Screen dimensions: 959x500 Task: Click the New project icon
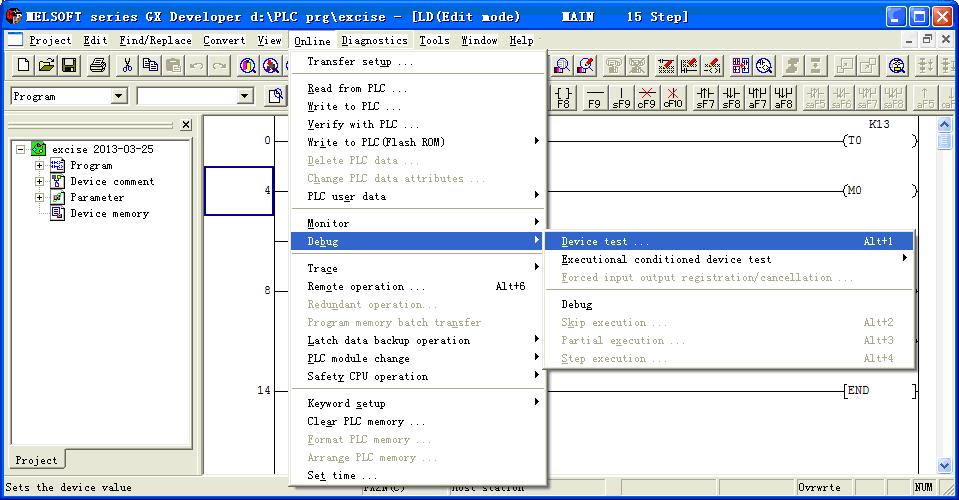pyautogui.click(x=23, y=66)
